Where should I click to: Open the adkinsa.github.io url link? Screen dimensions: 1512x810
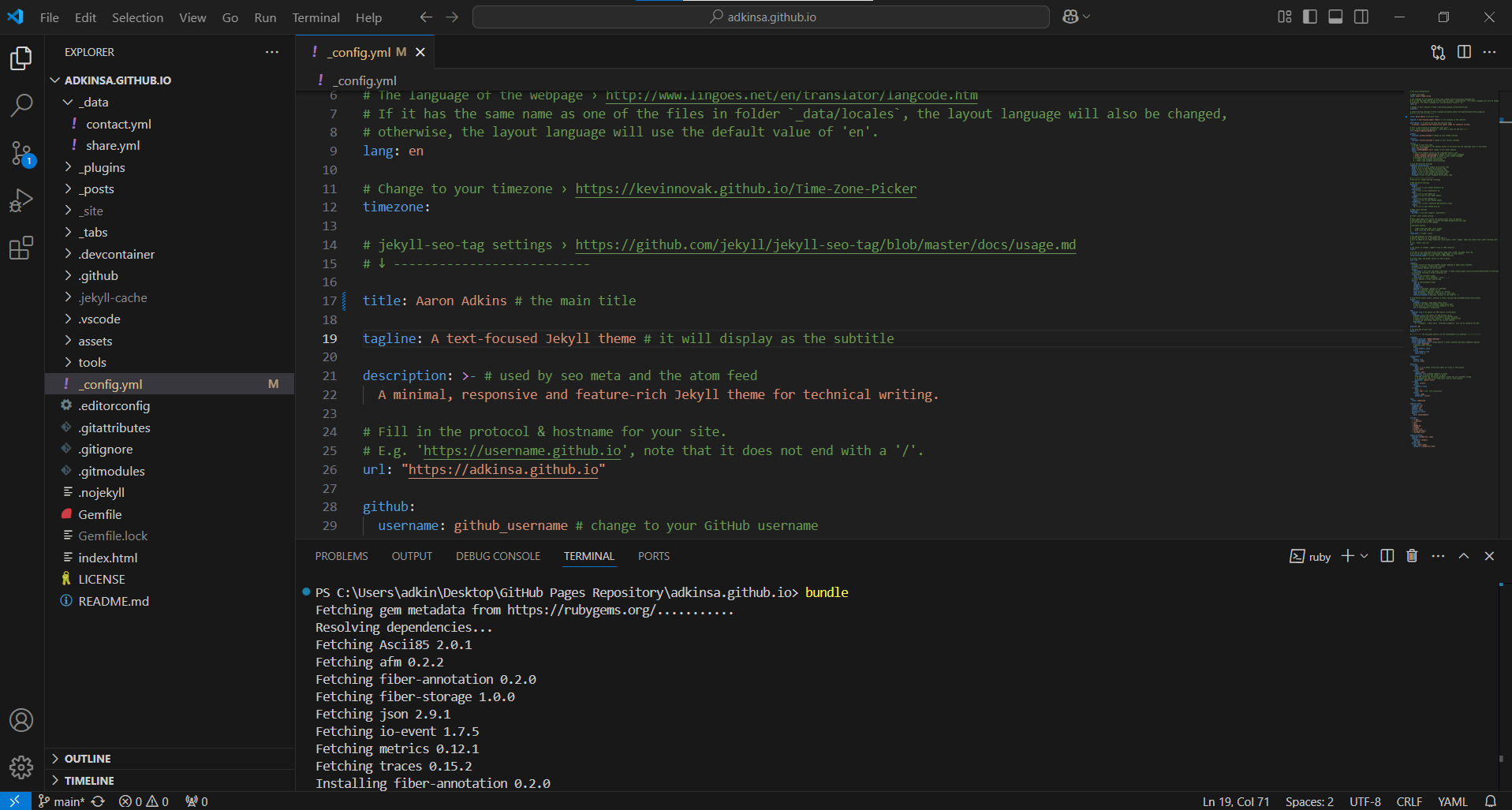click(503, 469)
